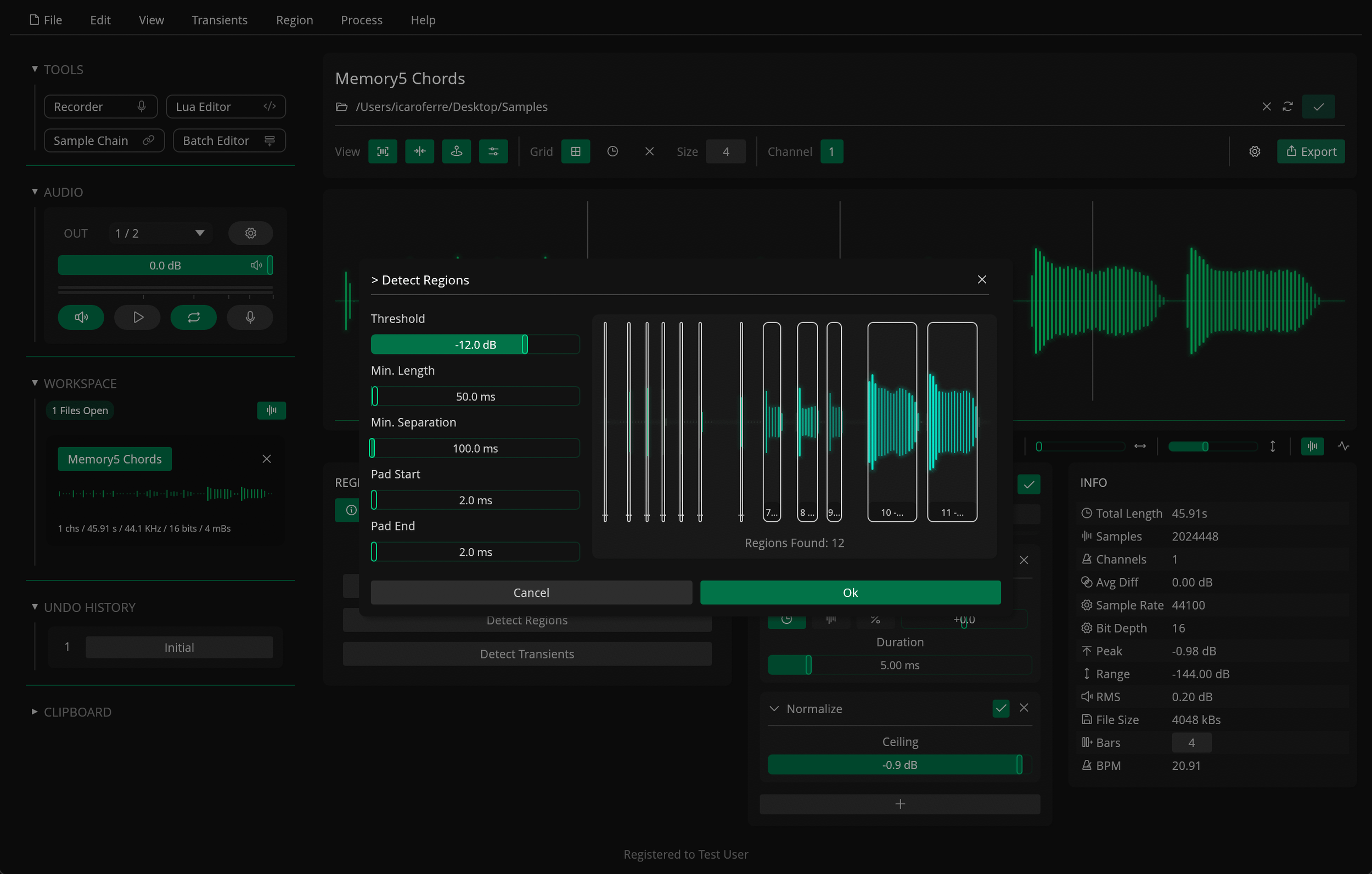Toggle the transients view icon
Image resolution: width=1372 pixels, height=874 pixels.
click(x=419, y=151)
